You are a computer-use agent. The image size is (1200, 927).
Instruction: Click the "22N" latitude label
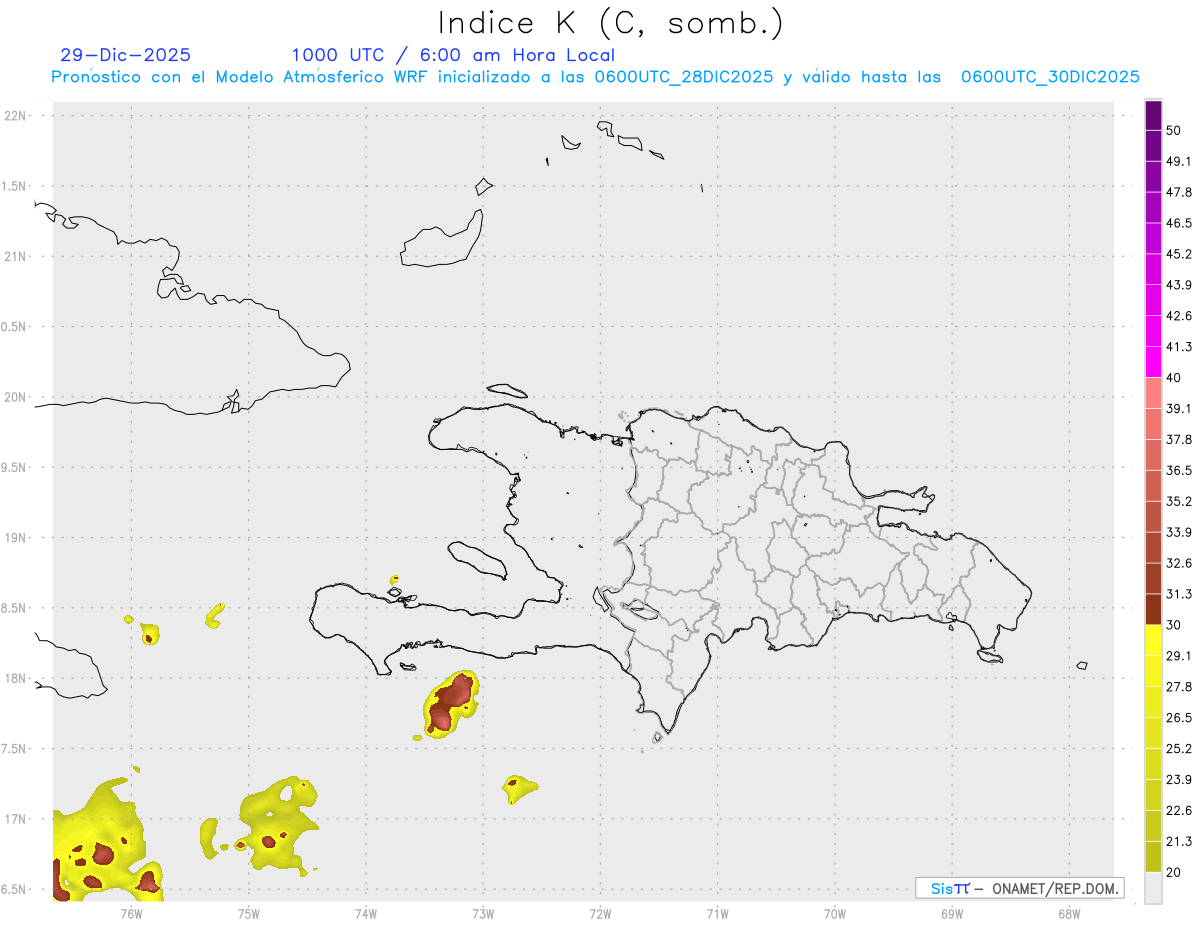coord(17,115)
